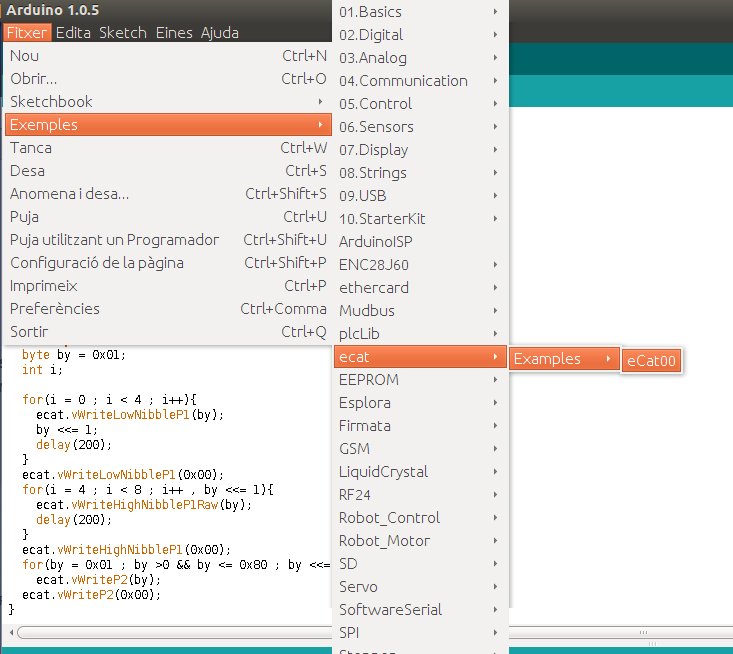Expand 05.Control examples
Image resolution: width=733 pixels, height=654 pixels.
pyautogui.click(x=420, y=103)
